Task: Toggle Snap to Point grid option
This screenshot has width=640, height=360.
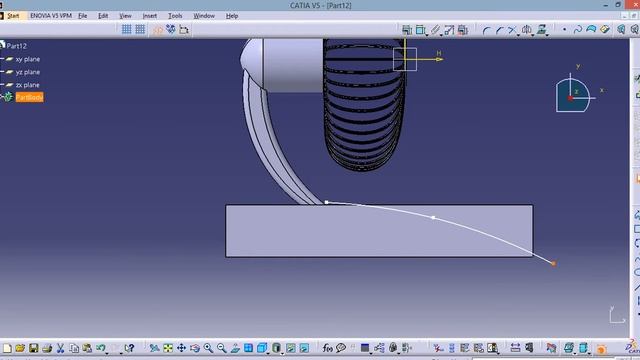Action: pyautogui.click(x=140, y=29)
